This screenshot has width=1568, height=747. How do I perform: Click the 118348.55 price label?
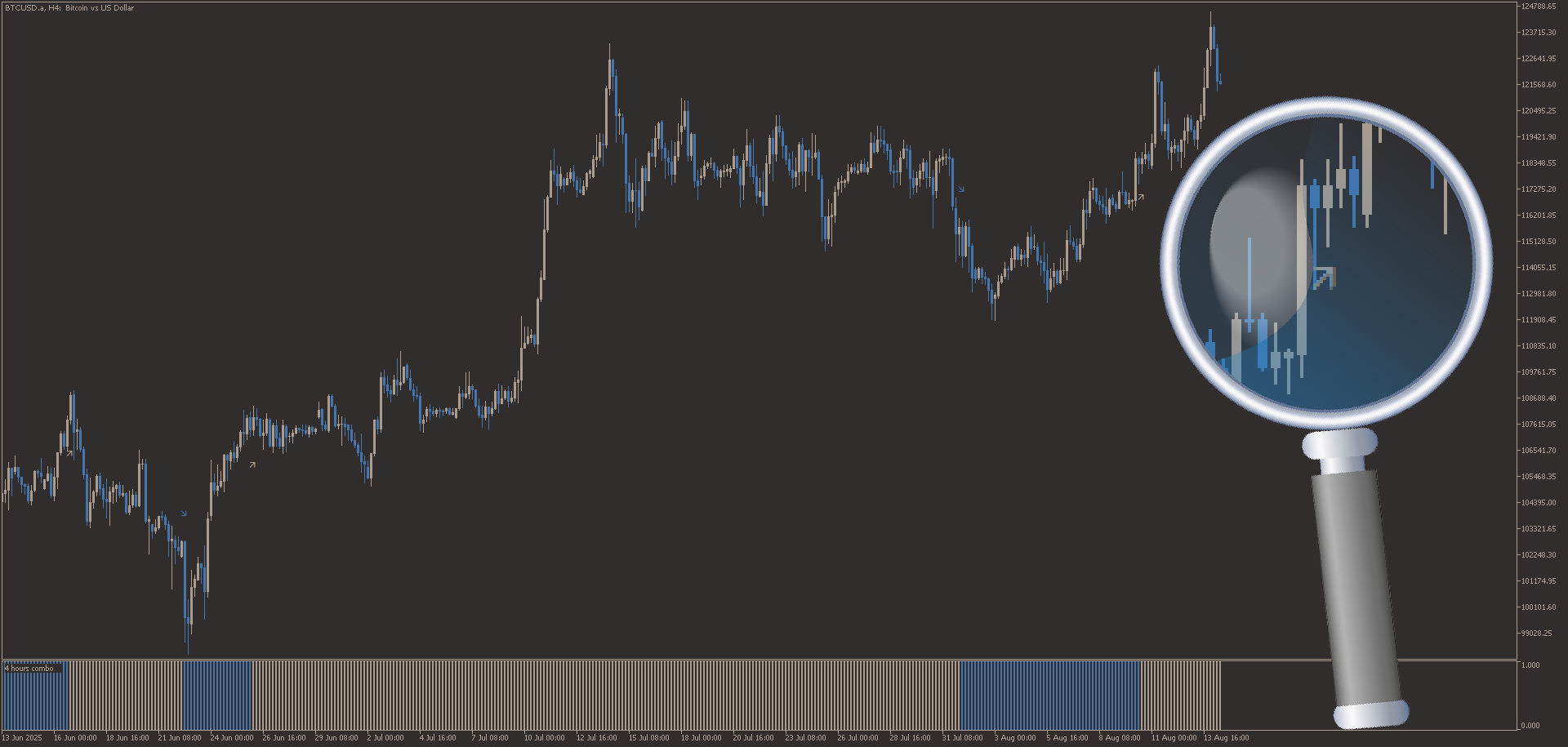1539,163
